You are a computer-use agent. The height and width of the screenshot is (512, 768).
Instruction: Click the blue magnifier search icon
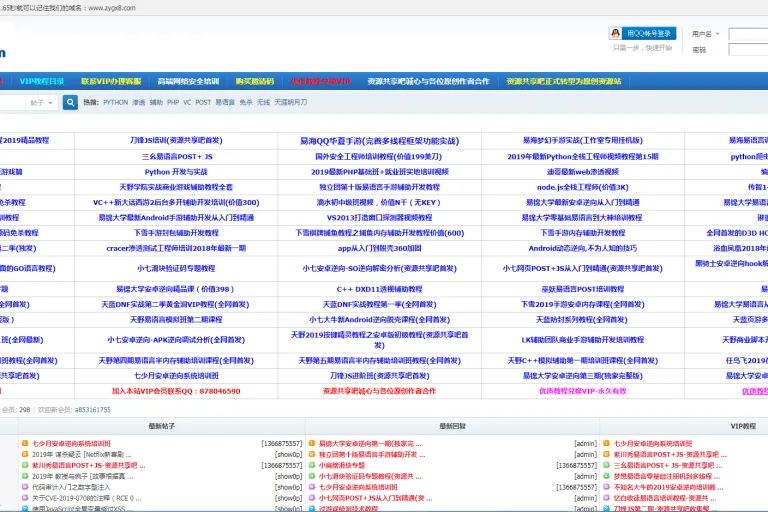70,102
